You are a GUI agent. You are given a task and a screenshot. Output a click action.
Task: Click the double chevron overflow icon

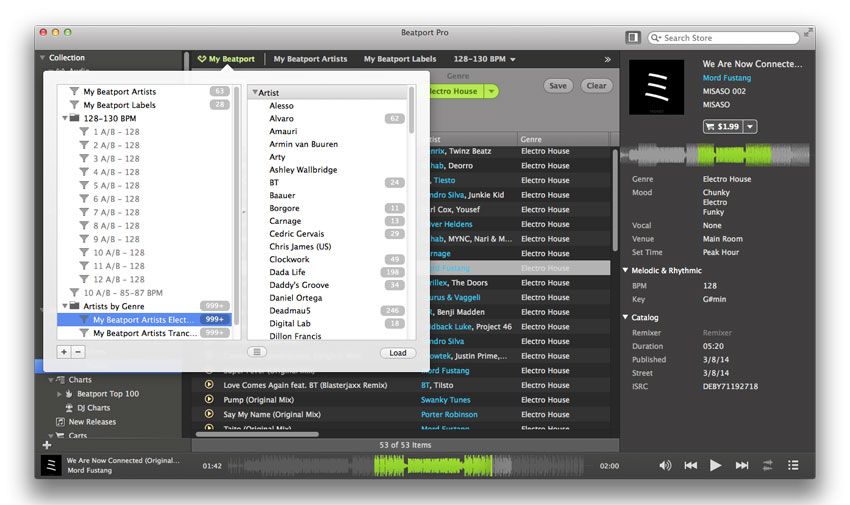click(607, 59)
